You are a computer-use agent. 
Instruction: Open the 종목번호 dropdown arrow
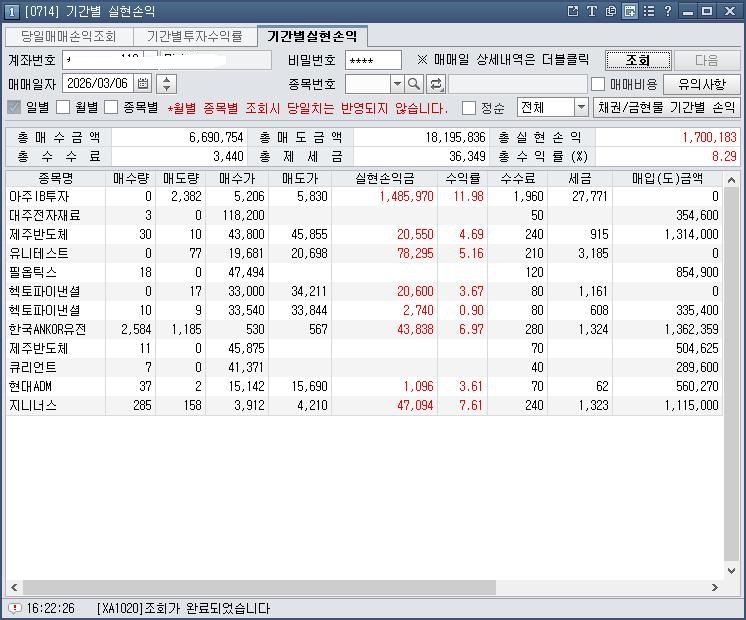[x=397, y=84]
